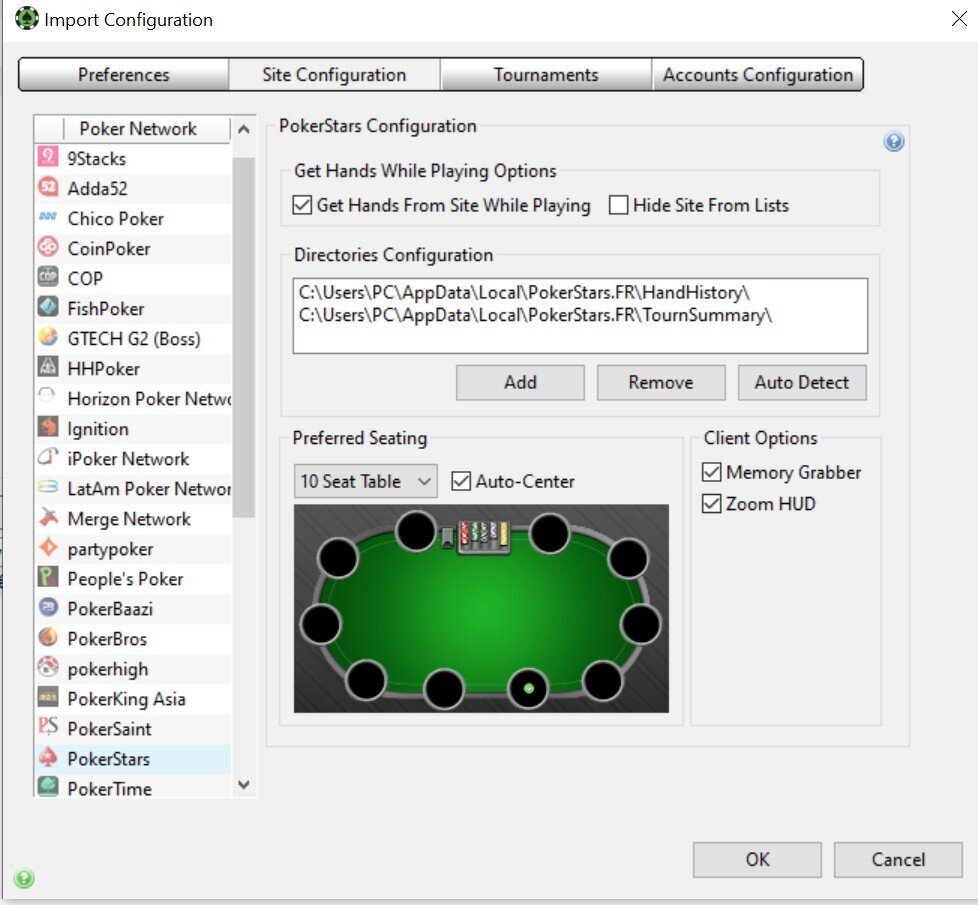Image resolution: width=978 pixels, height=905 pixels.
Task: Click the People's Poker icon
Action: point(48,578)
